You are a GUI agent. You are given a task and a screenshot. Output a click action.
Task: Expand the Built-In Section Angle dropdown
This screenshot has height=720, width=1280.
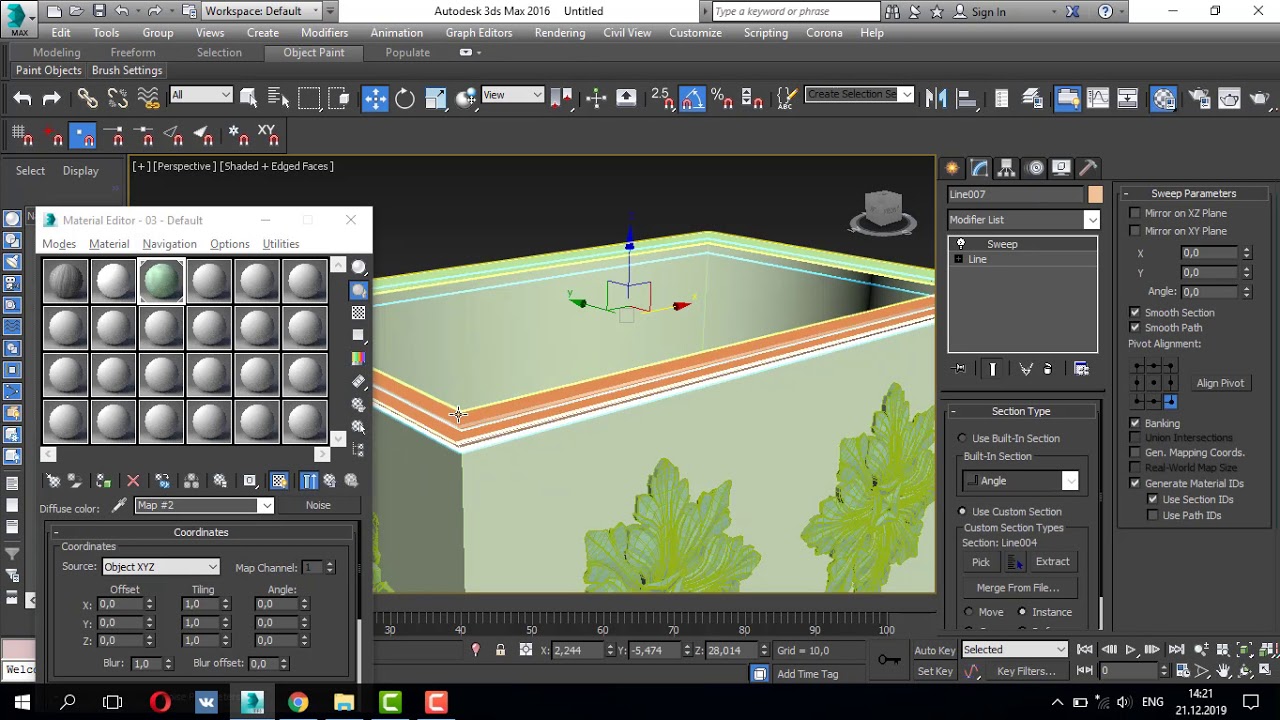click(x=1069, y=481)
